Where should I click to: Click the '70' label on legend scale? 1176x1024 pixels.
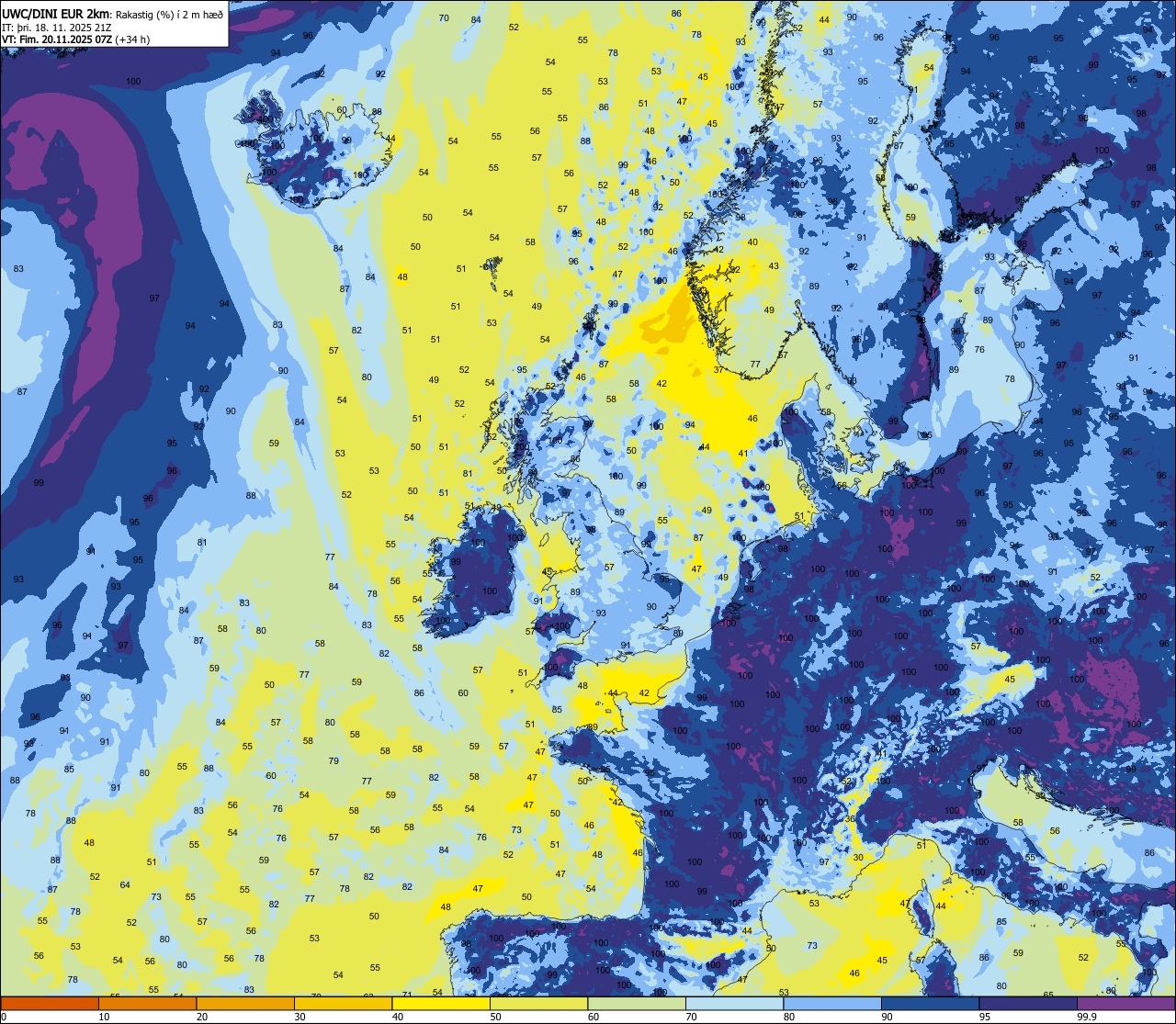point(692,1017)
